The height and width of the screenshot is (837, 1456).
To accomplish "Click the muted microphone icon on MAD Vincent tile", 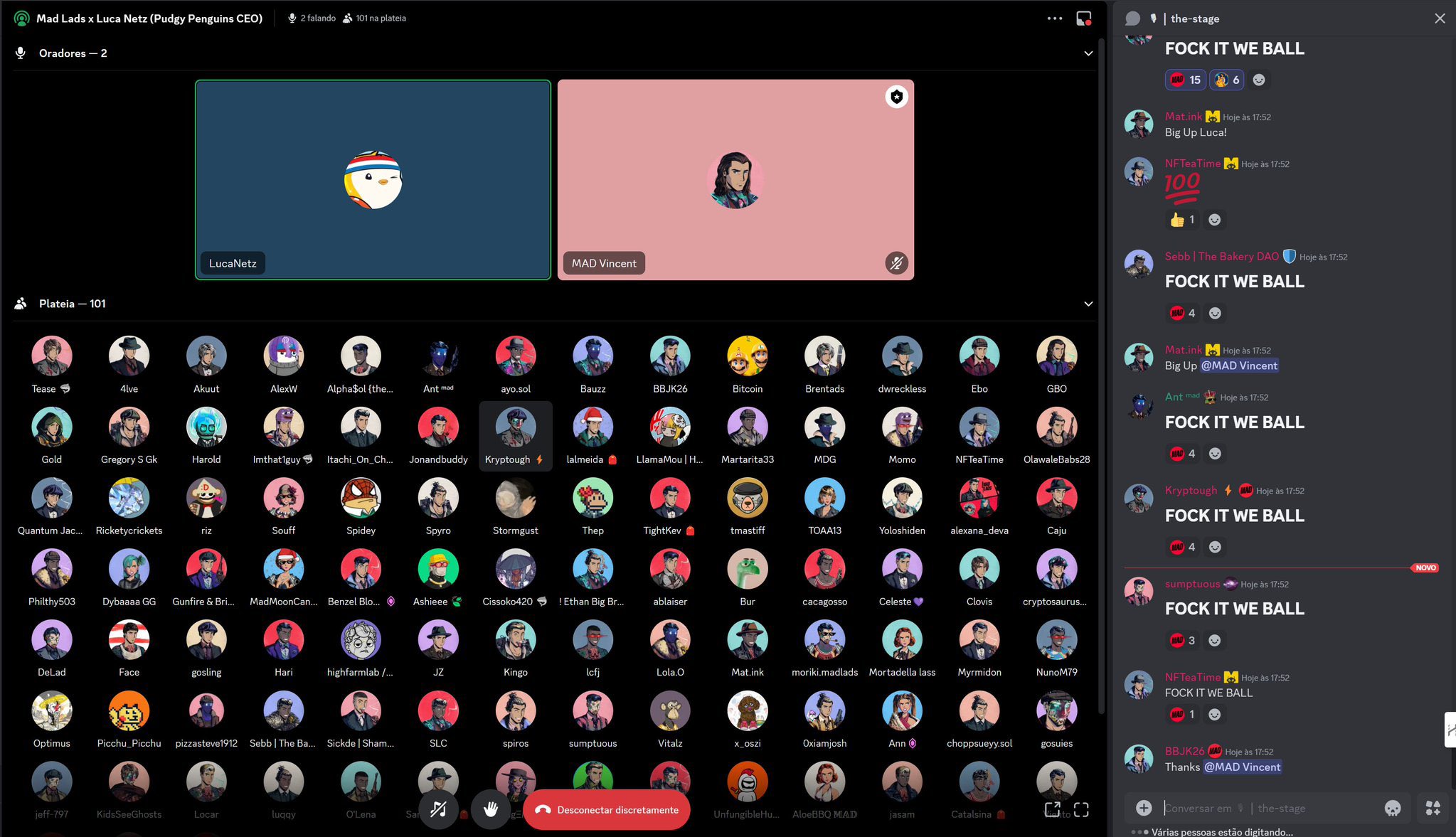I will (x=896, y=263).
